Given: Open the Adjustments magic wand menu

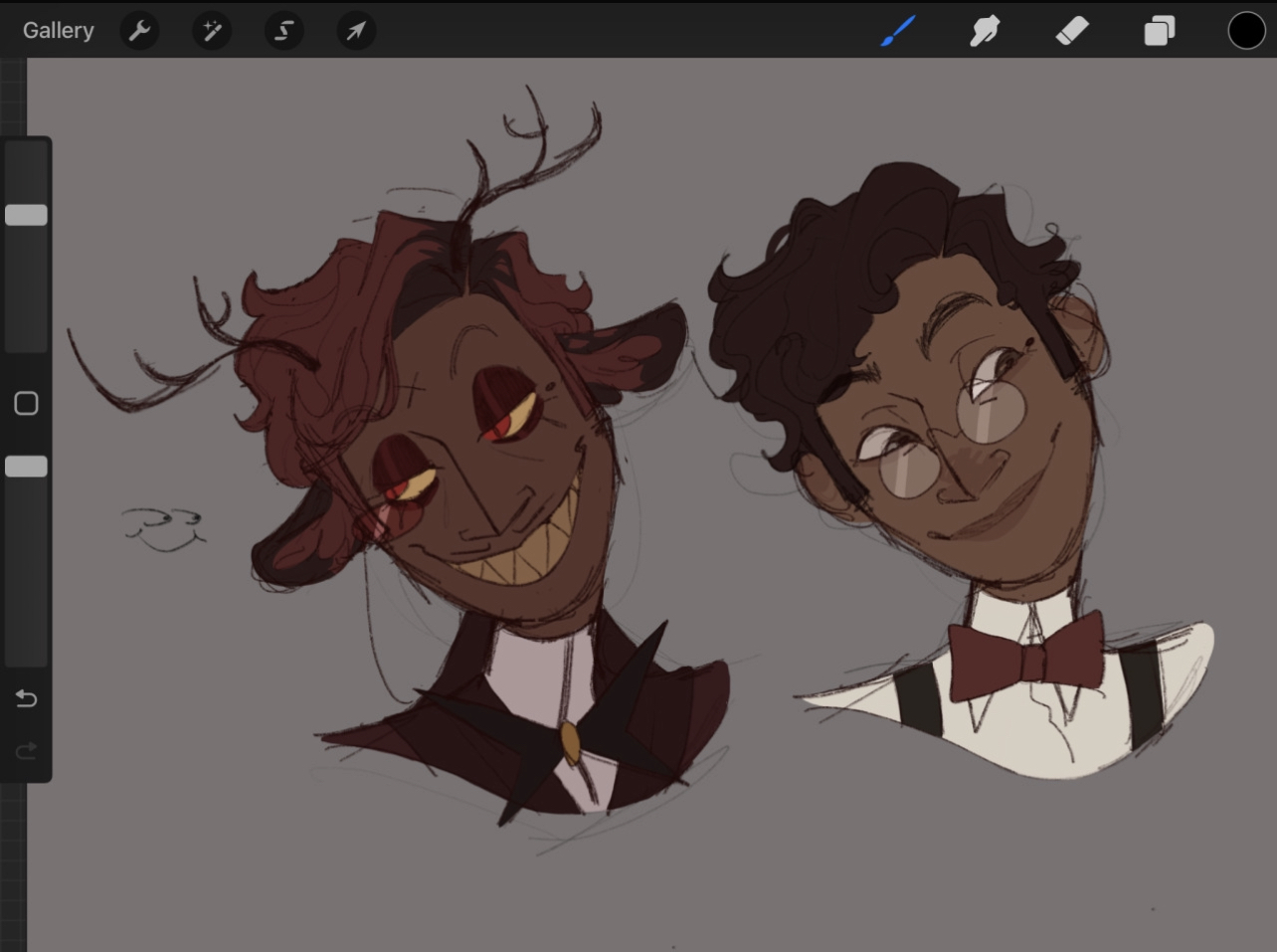Looking at the screenshot, I should click(212, 31).
